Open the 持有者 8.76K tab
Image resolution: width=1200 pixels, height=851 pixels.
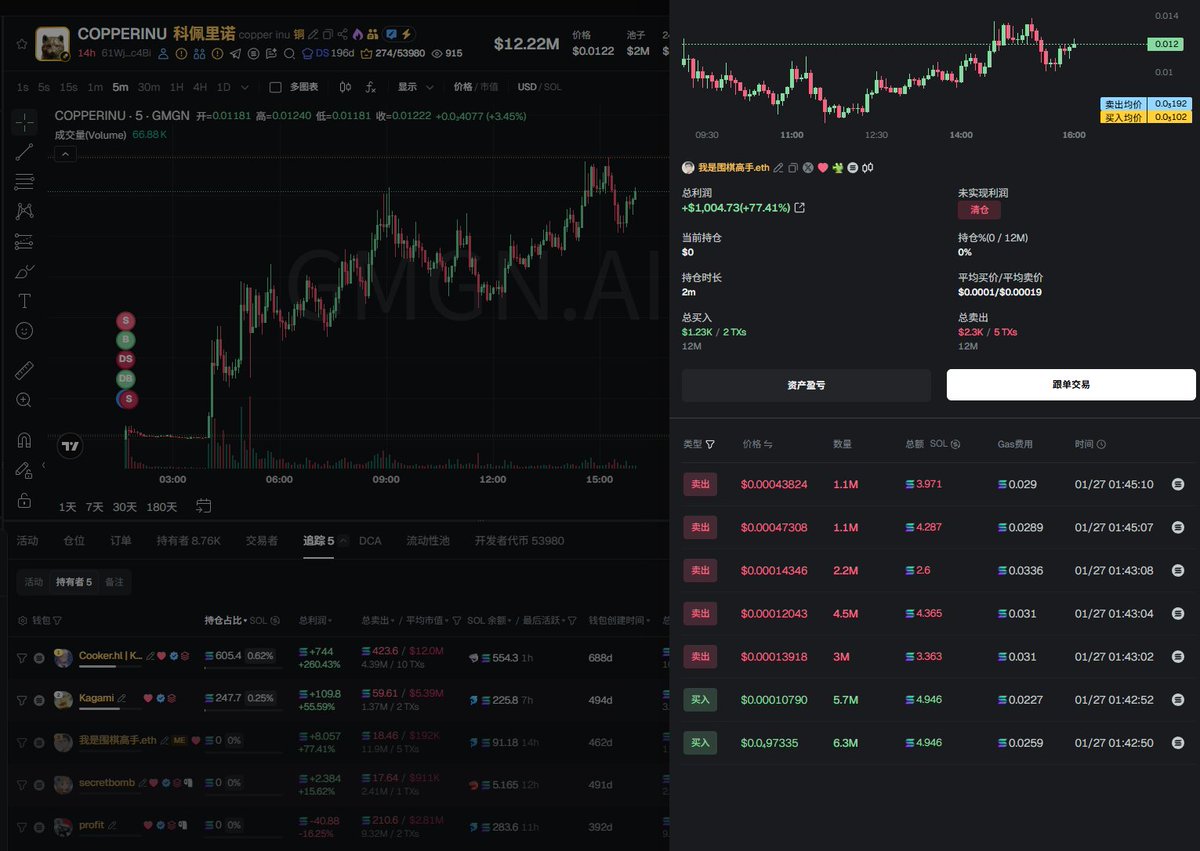coord(188,541)
